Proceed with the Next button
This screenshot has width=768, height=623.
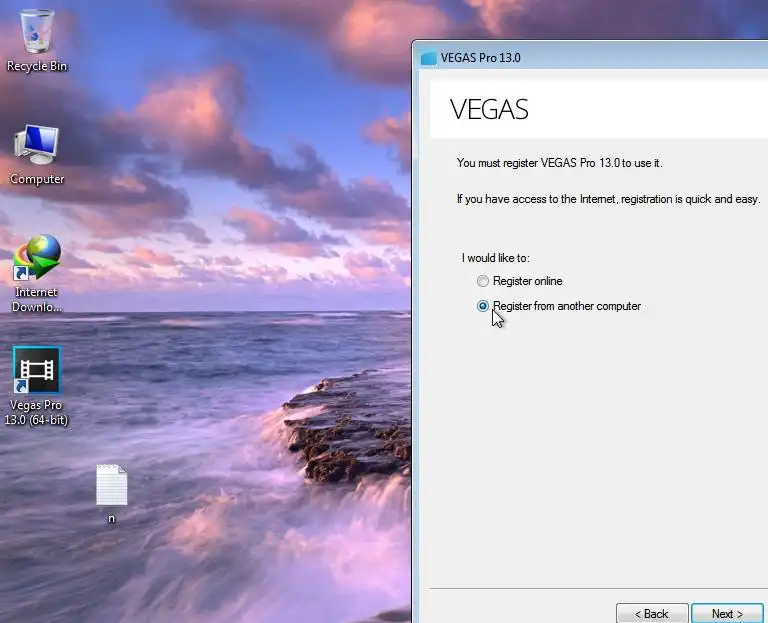point(727,613)
